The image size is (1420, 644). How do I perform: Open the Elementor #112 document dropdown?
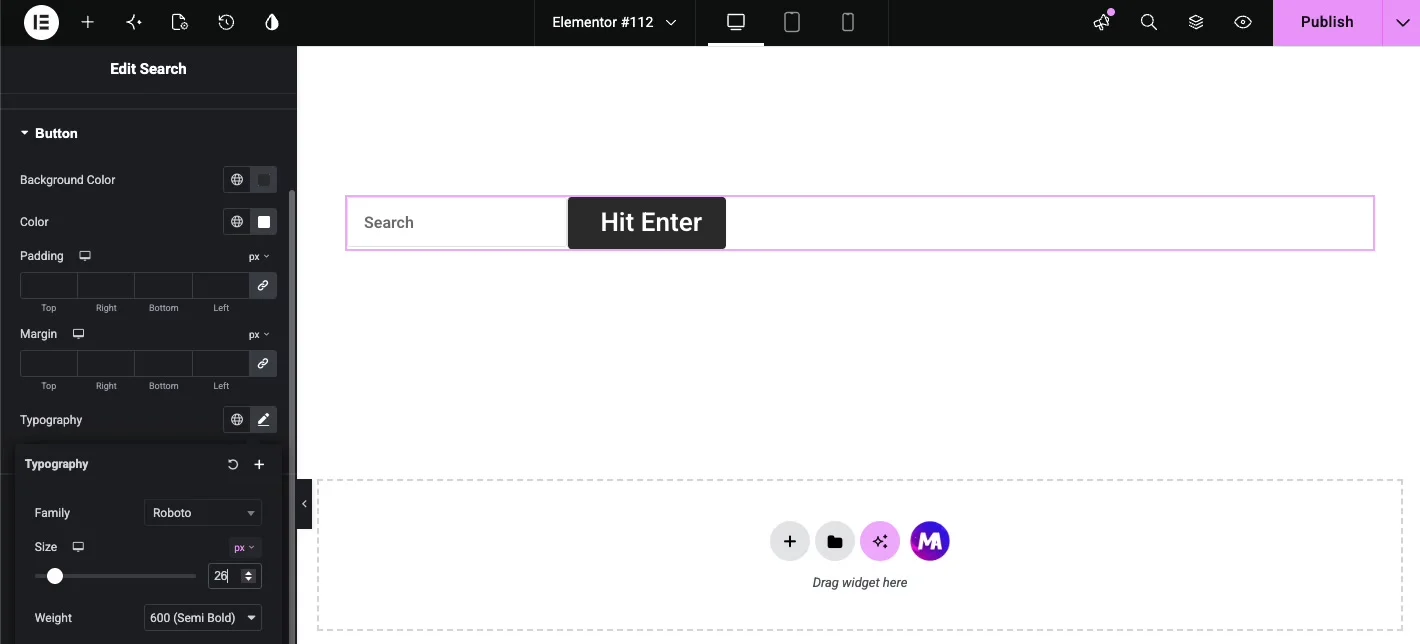[614, 22]
